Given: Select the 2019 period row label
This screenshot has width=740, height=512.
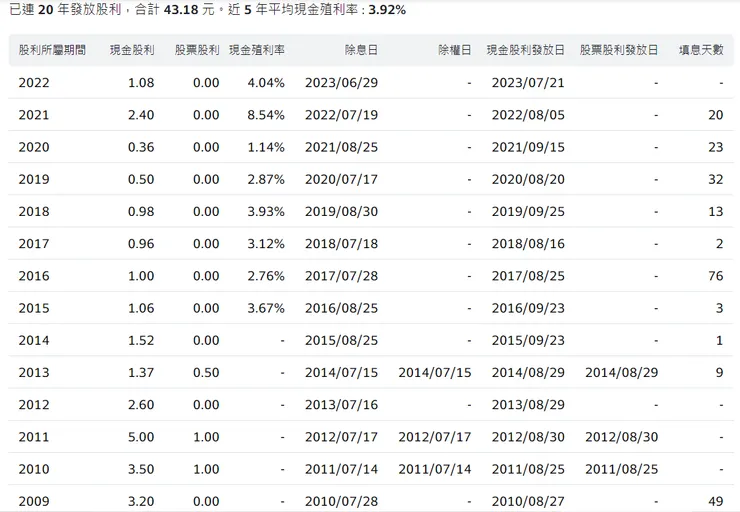Looking at the screenshot, I should 34,179.
